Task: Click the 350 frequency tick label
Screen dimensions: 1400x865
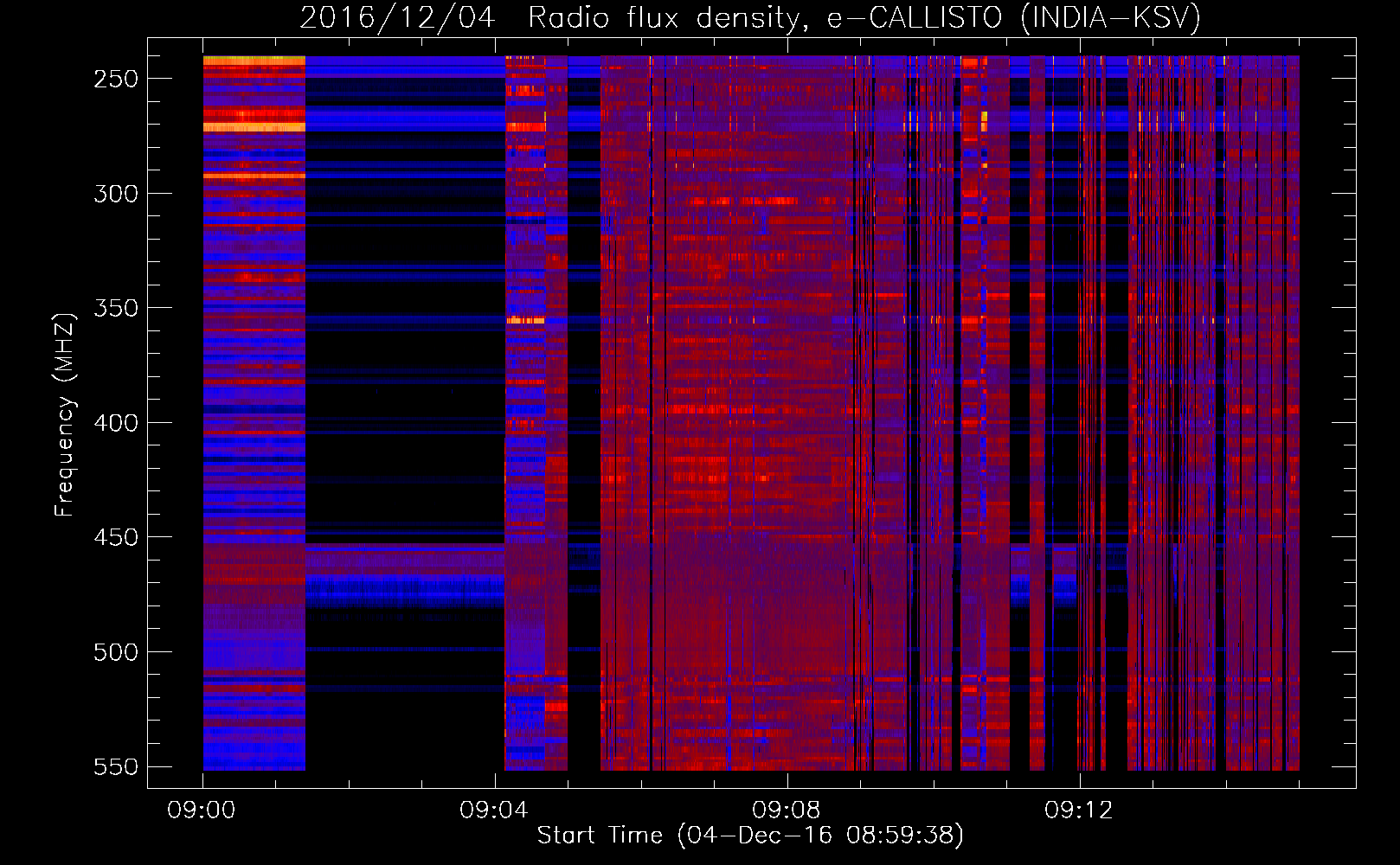Action: pyautogui.click(x=116, y=308)
